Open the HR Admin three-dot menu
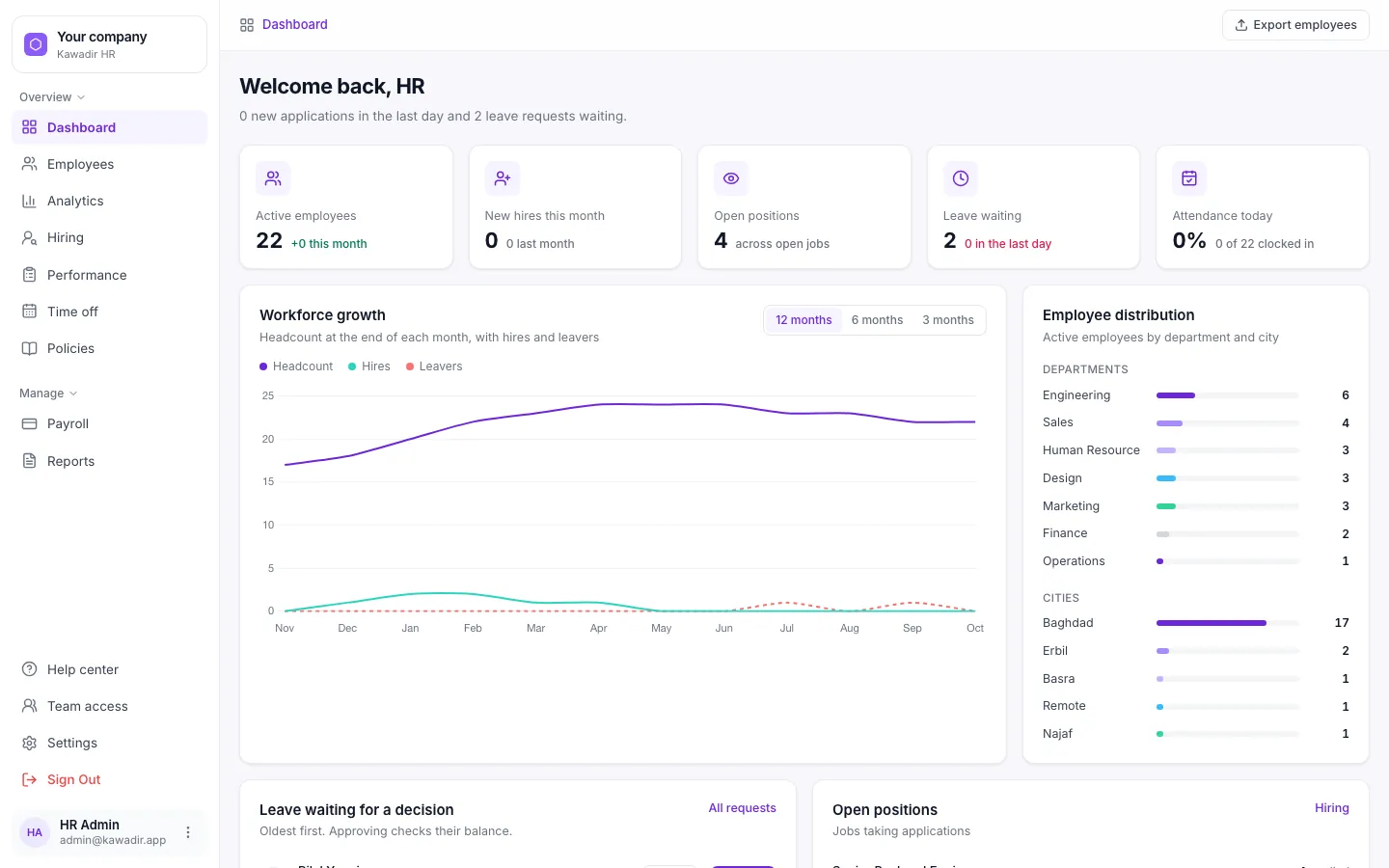This screenshot has width=1389, height=868. point(188,832)
